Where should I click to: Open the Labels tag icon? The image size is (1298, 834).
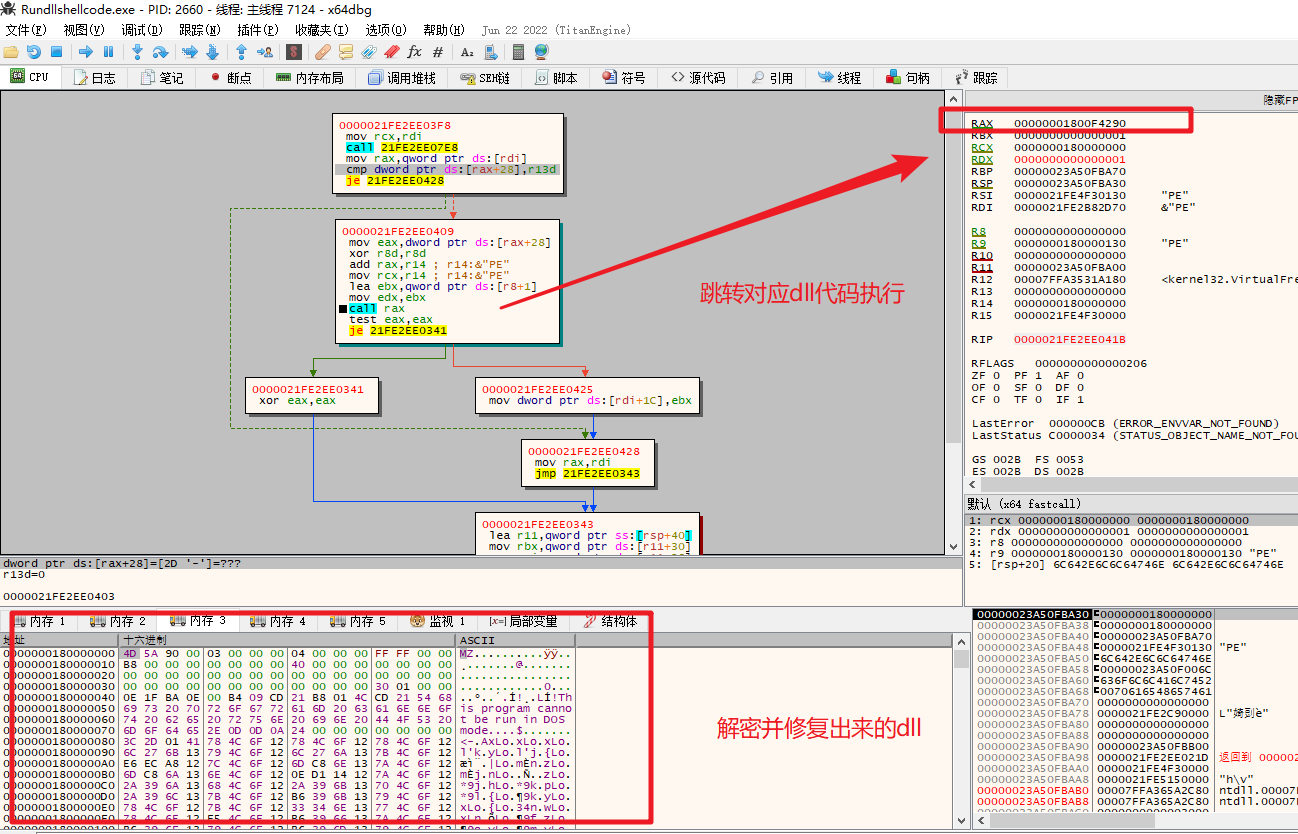pos(369,52)
